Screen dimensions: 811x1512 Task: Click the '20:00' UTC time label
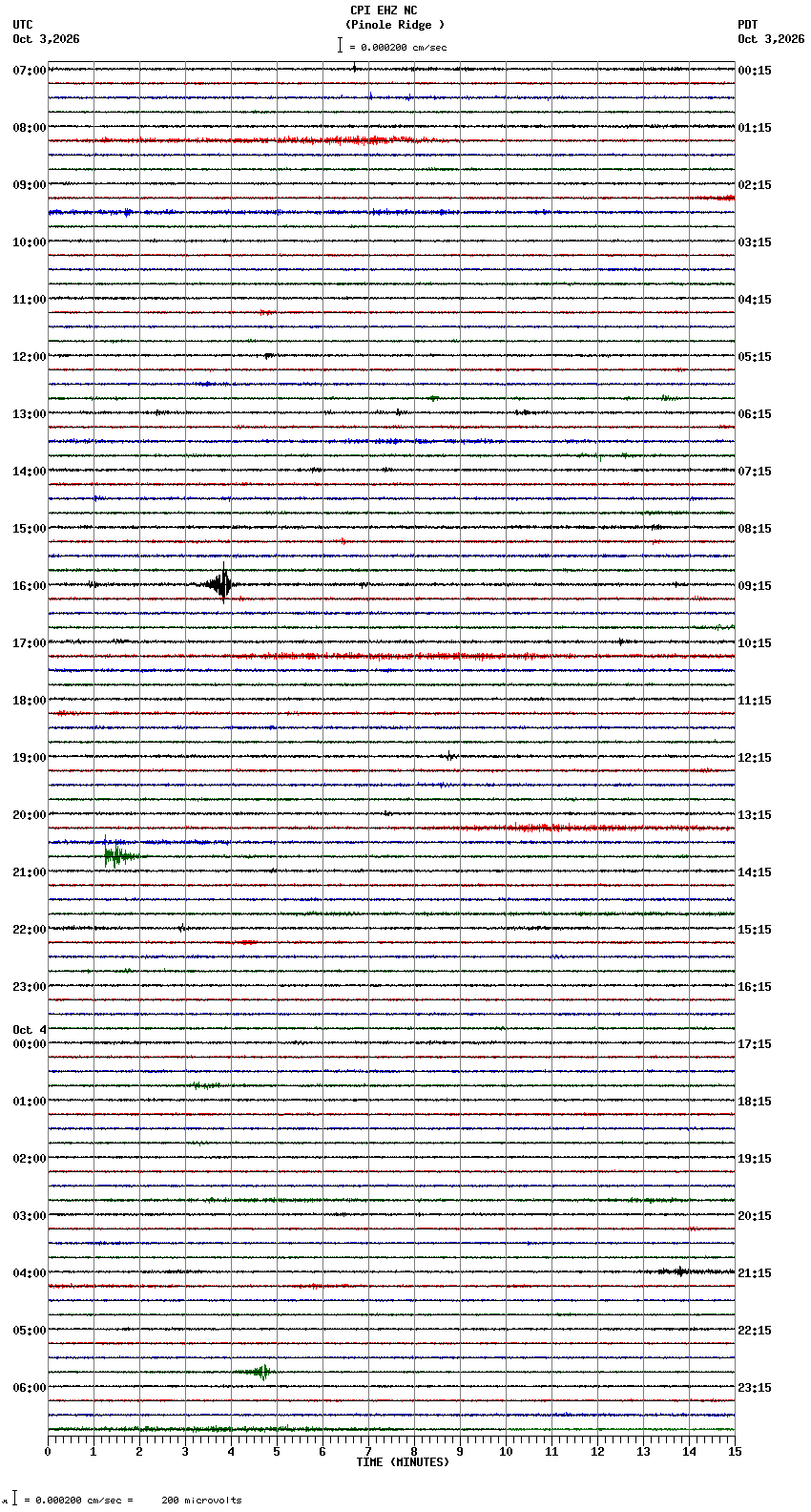pyautogui.click(x=30, y=815)
